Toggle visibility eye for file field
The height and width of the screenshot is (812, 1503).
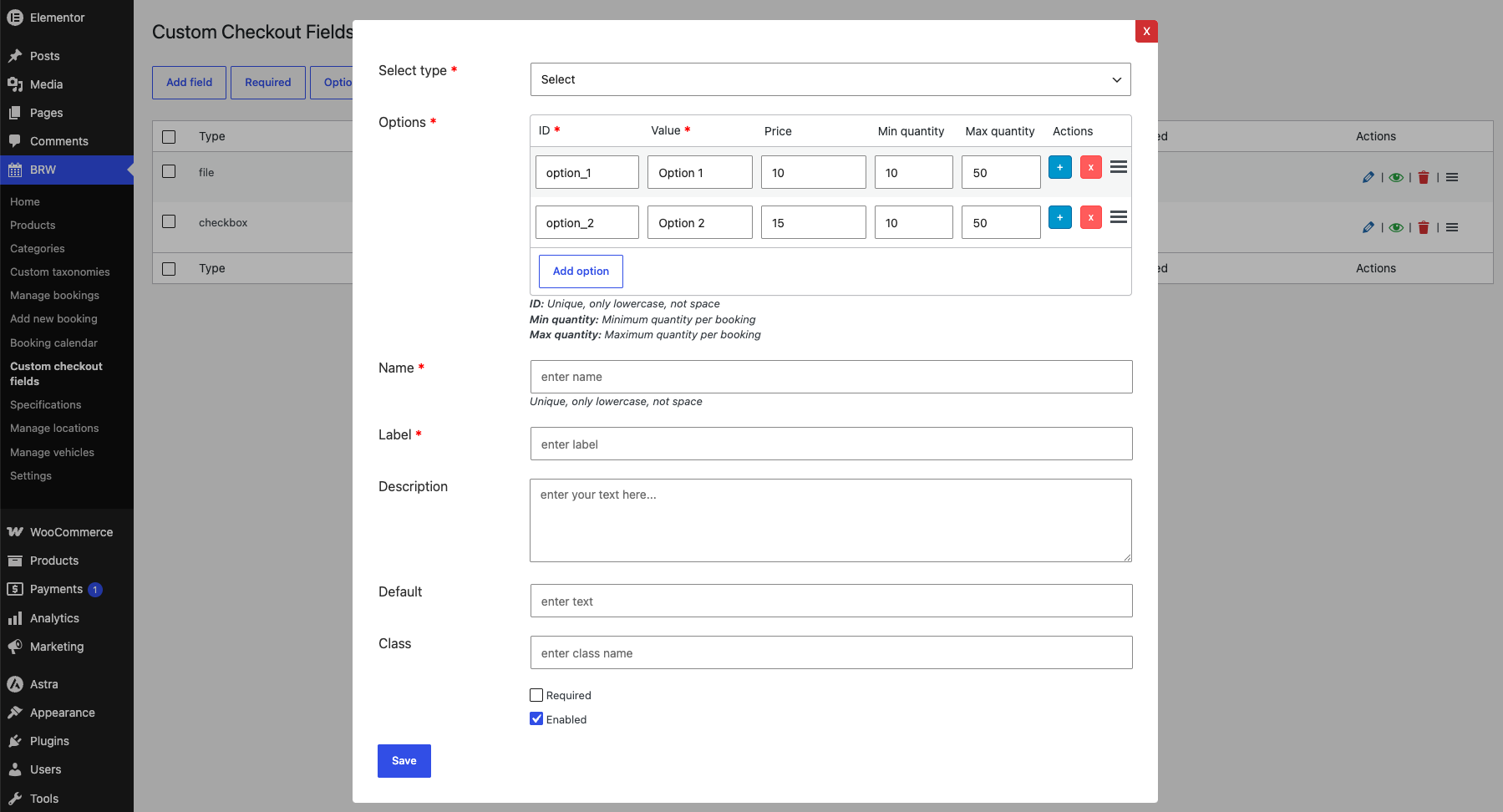1396,177
